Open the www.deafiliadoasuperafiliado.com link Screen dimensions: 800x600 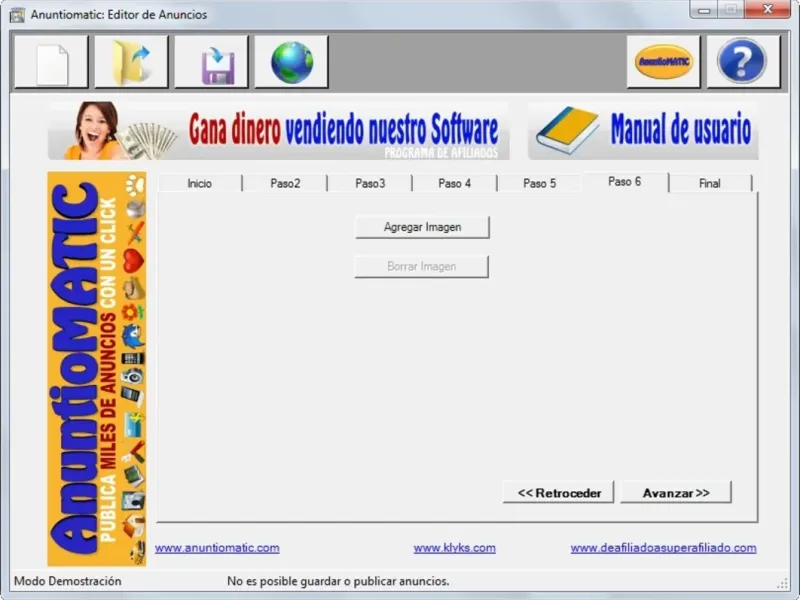coord(663,548)
